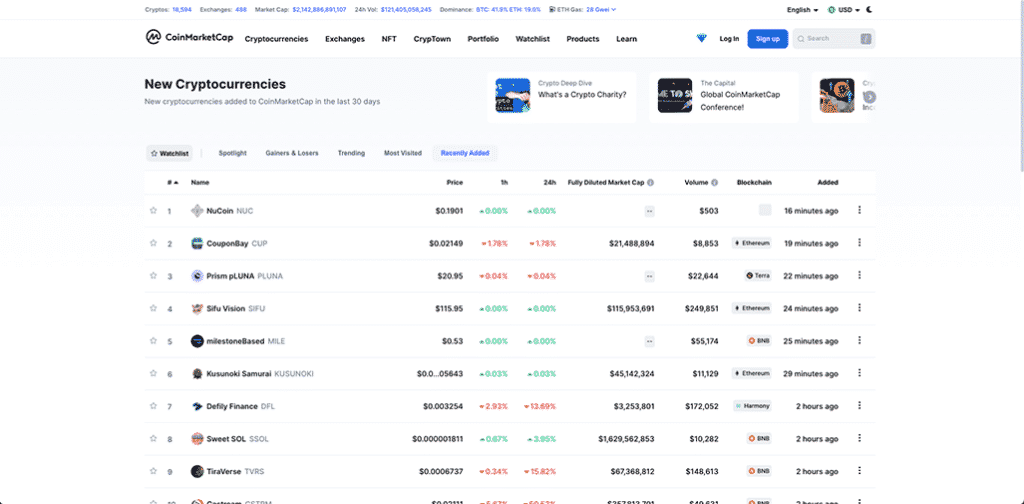Open the Portfolio page
The height and width of the screenshot is (504, 1024).
tap(483, 39)
